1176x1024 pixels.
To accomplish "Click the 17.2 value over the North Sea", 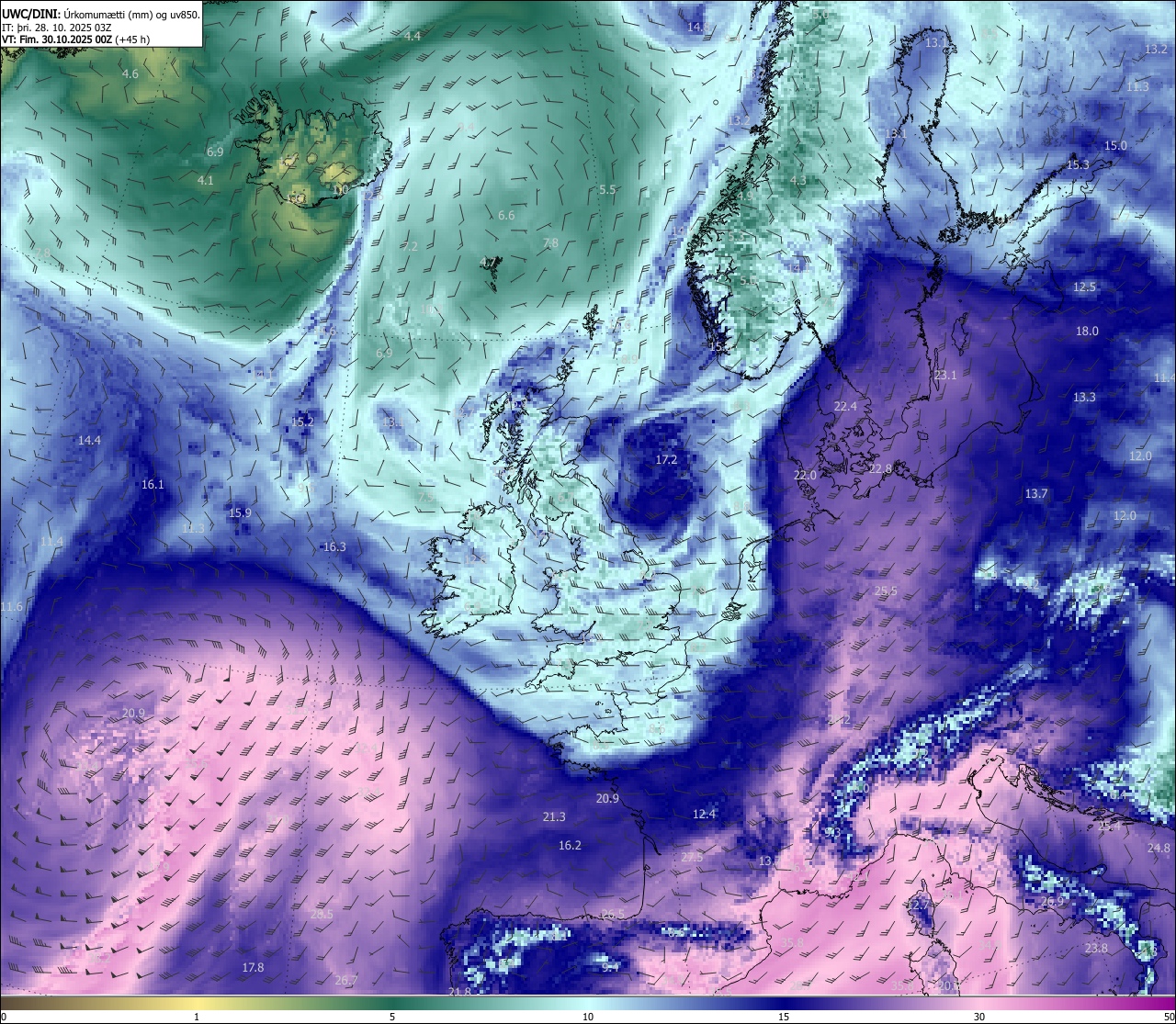I will [x=666, y=459].
